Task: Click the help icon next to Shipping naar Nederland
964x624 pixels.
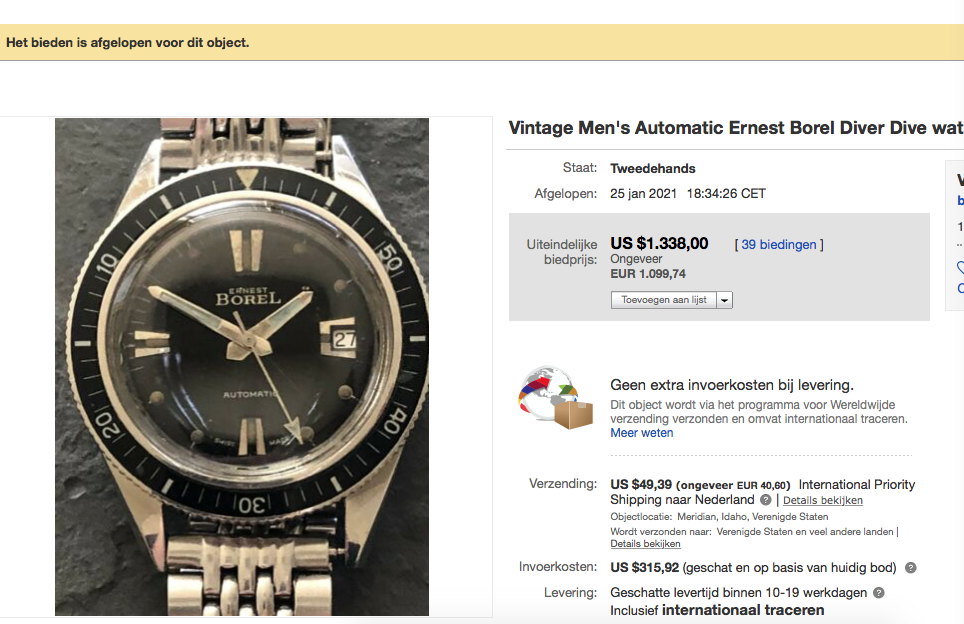Action: click(765, 500)
